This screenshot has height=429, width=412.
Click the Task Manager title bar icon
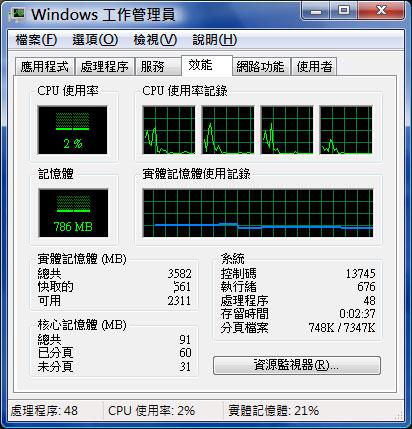pos(17,15)
